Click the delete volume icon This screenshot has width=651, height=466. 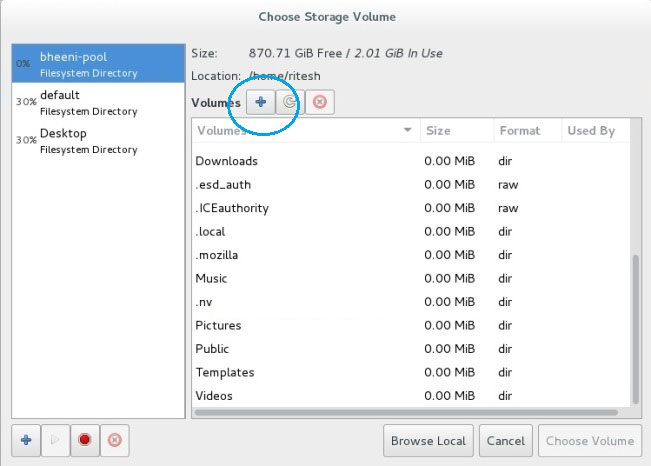tap(319, 102)
